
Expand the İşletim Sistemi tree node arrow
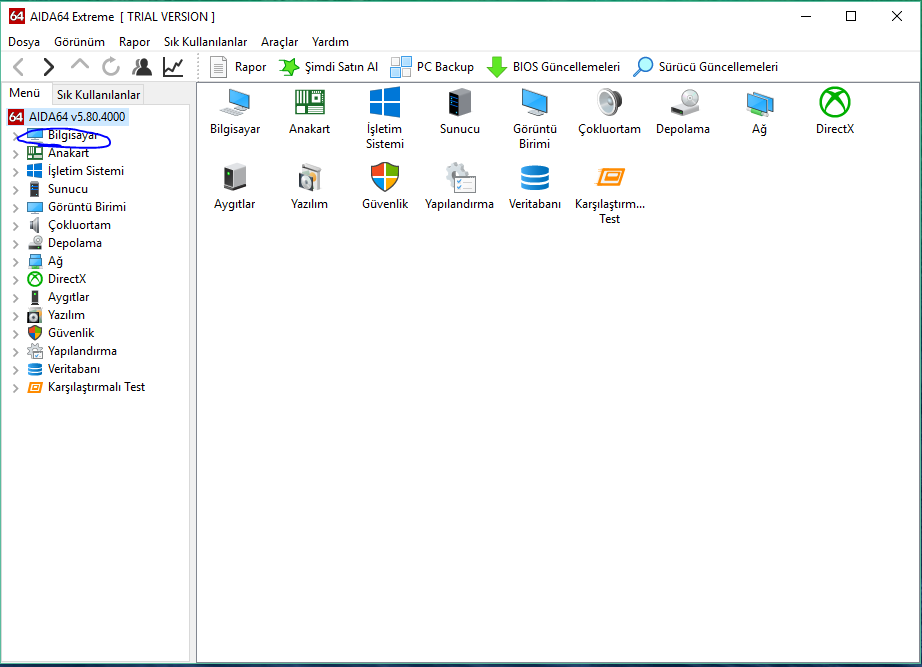tap(16, 172)
